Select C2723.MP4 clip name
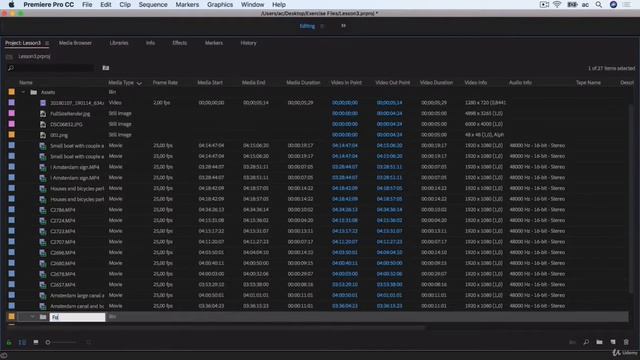This screenshot has width=640, height=360. click(x=63, y=231)
